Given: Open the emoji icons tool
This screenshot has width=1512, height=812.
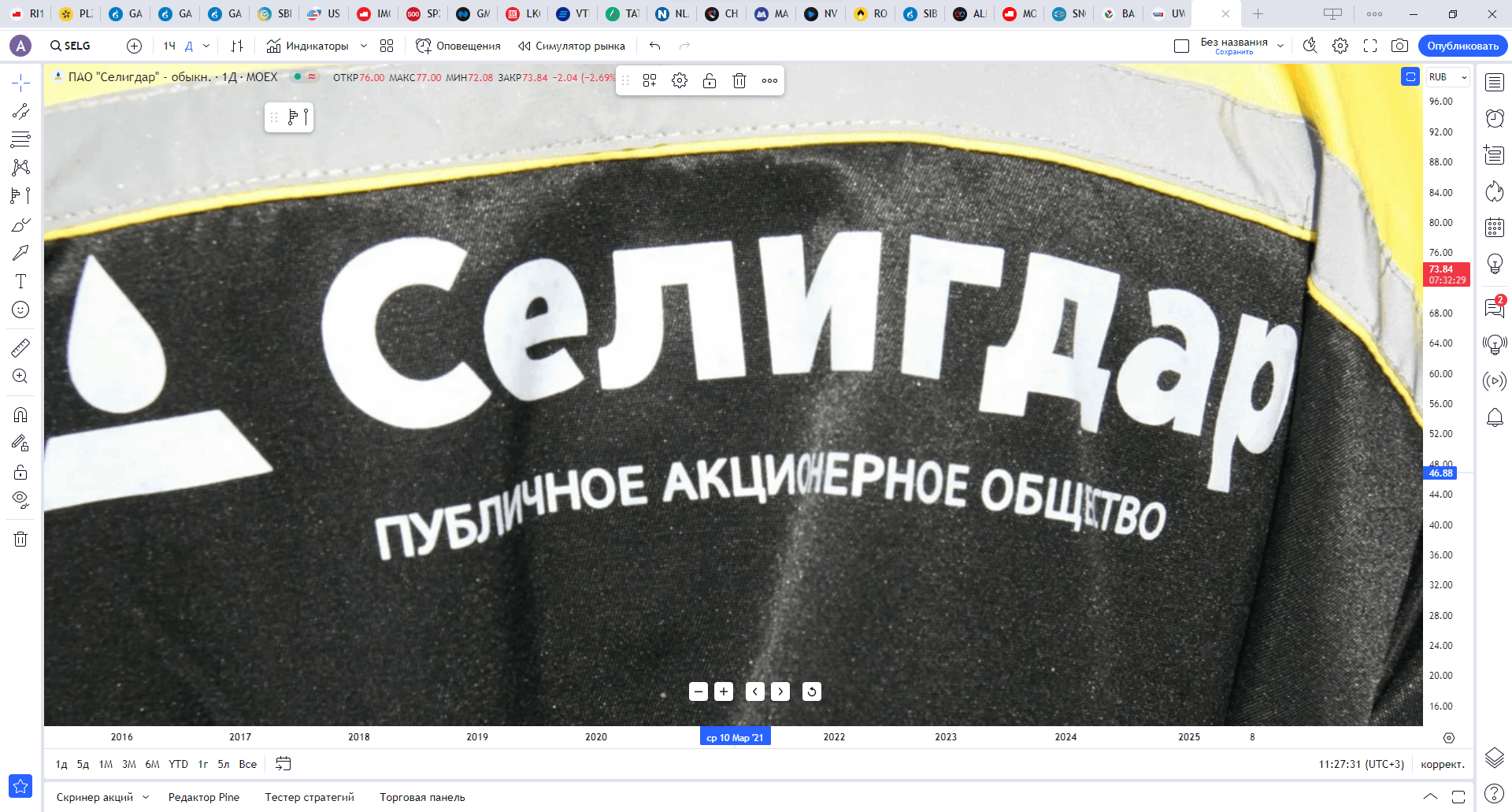Looking at the screenshot, I should click(x=20, y=310).
